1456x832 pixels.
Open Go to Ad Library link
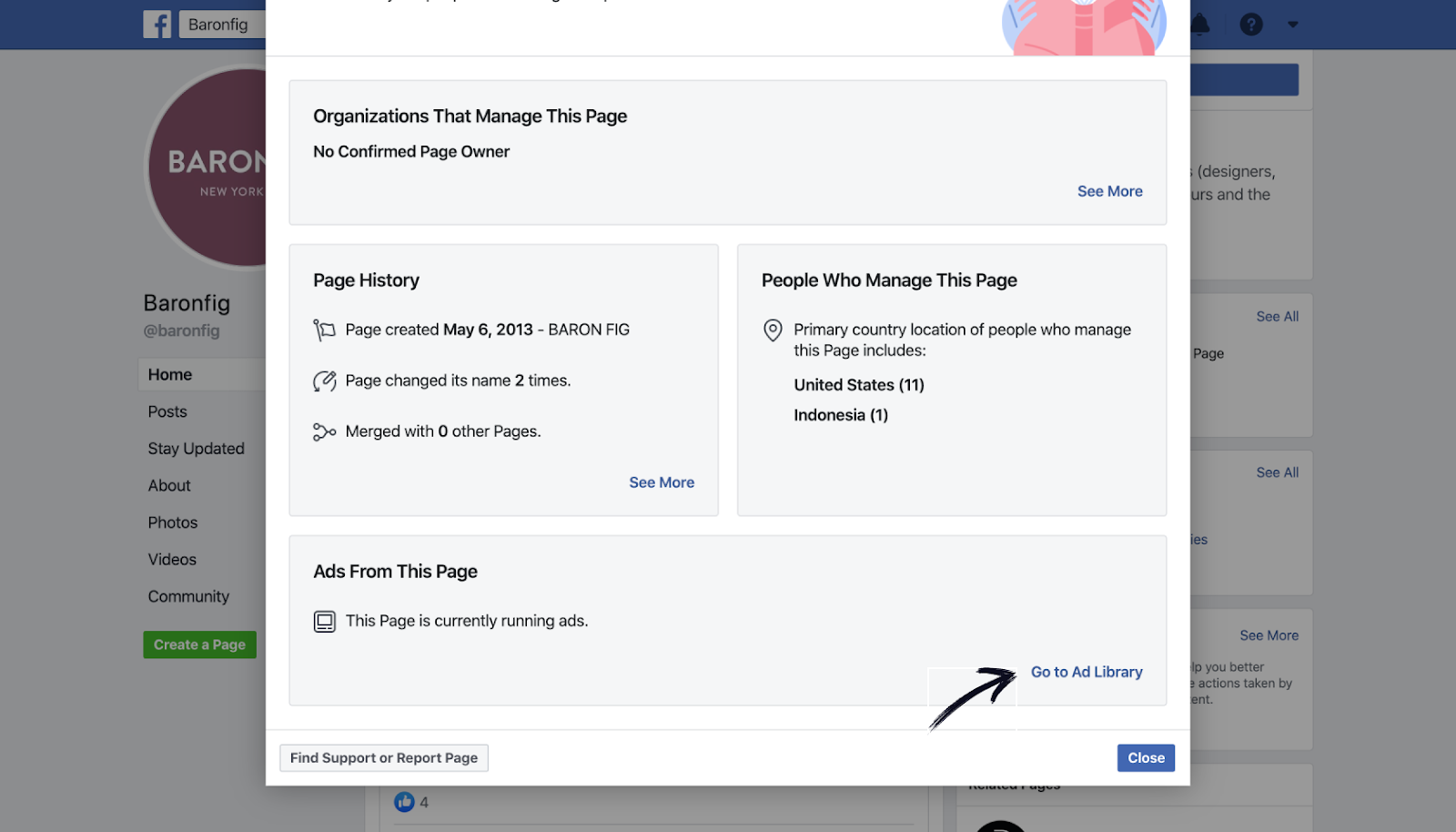1087,672
